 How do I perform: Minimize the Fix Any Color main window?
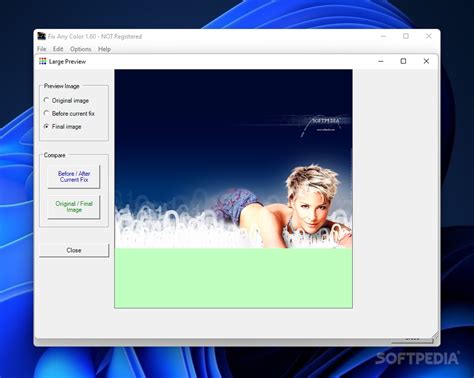pyautogui.click(x=384, y=36)
